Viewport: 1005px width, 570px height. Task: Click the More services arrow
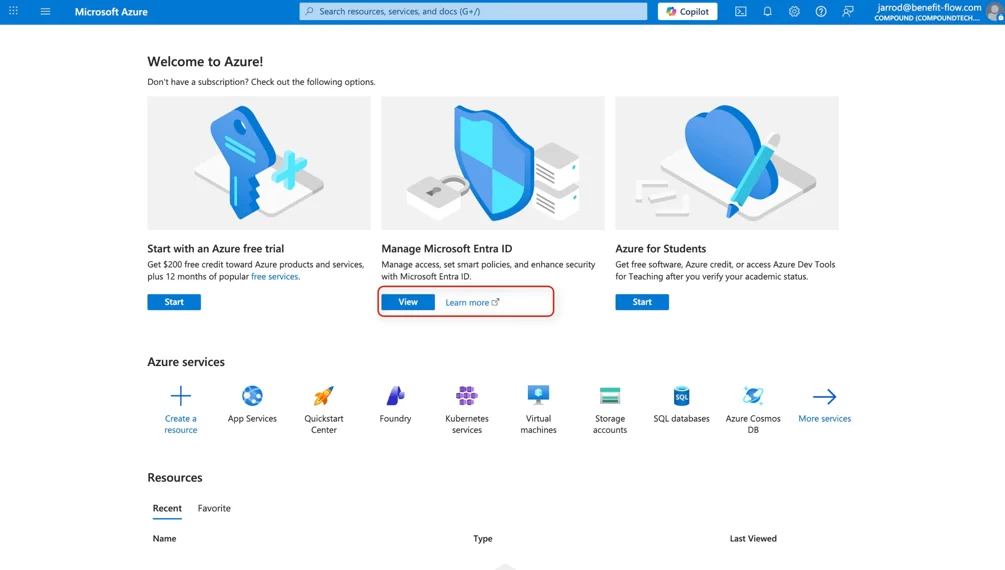824,396
